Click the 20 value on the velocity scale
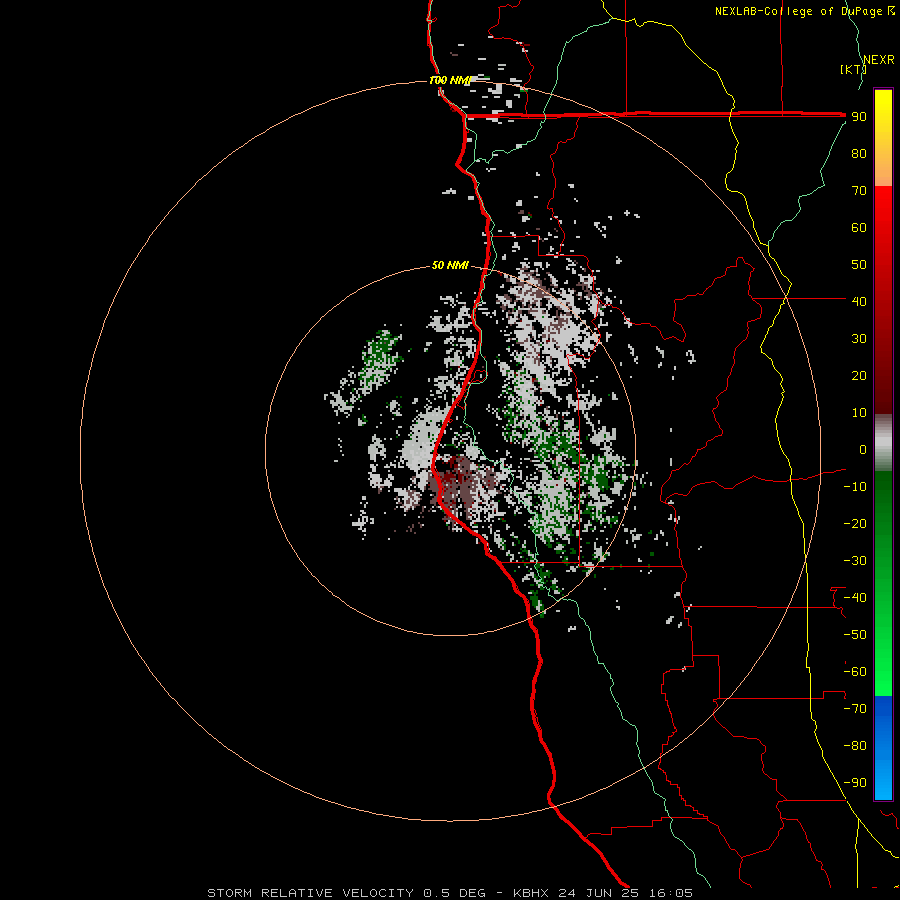 point(859,375)
